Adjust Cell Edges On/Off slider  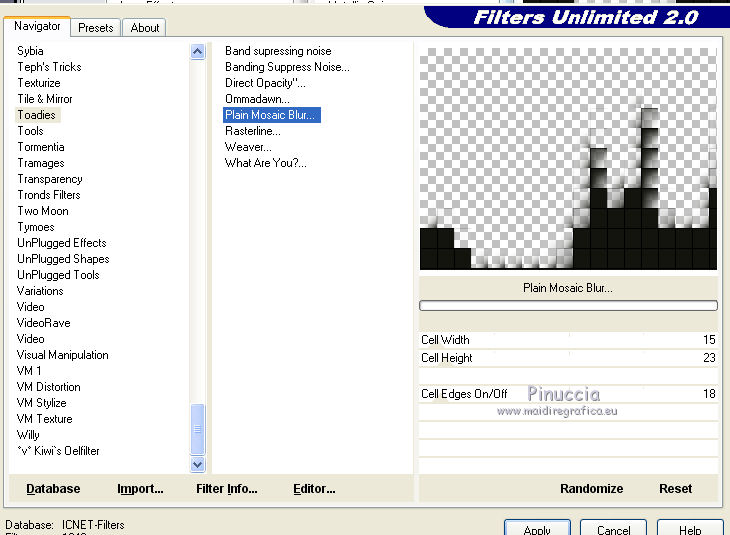[568, 394]
